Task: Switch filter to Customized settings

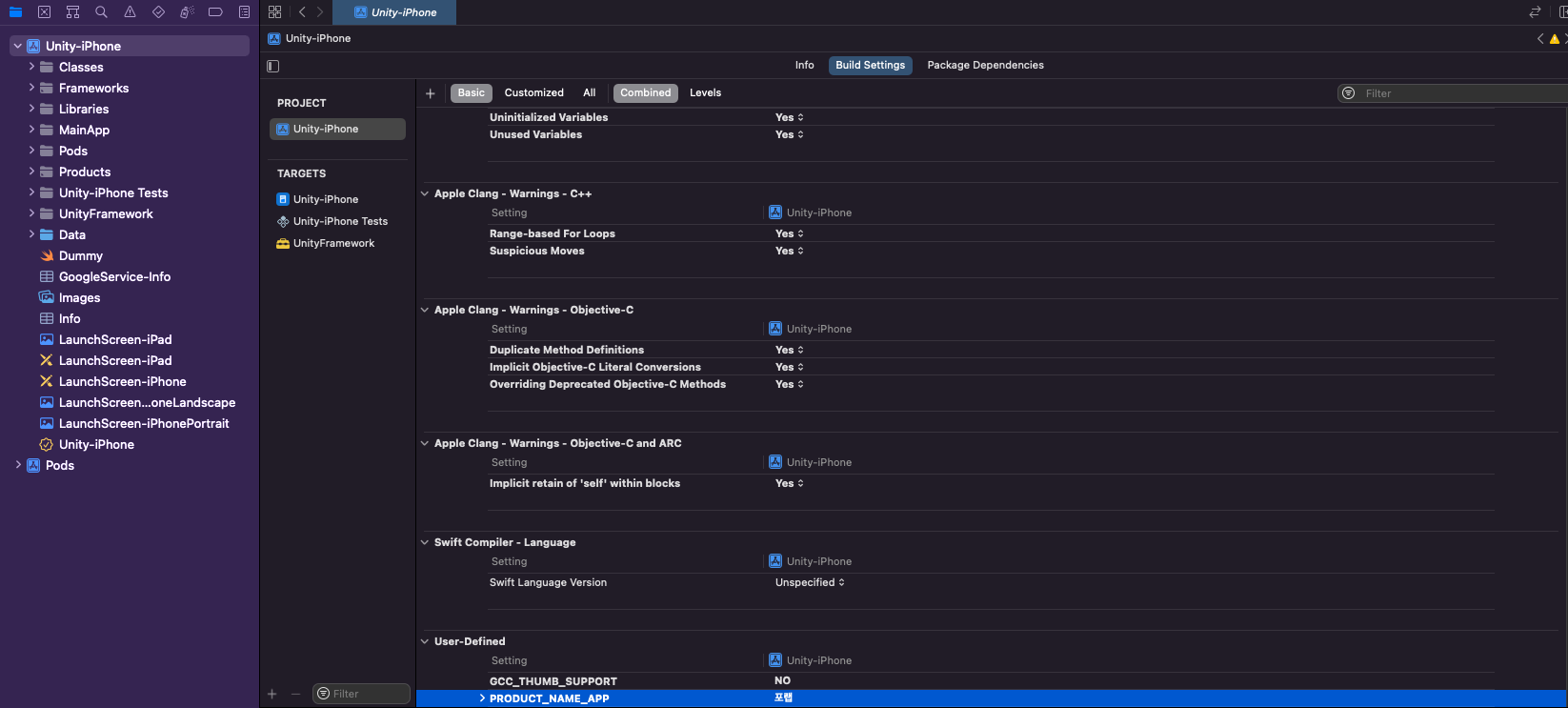Action: tap(533, 93)
